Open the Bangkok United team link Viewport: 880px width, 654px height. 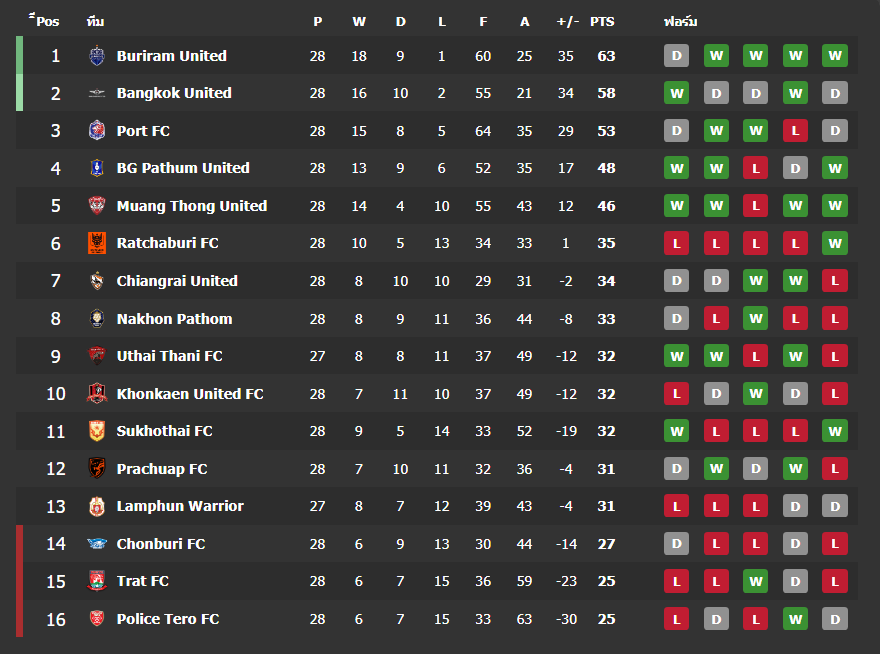[x=174, y=93]
